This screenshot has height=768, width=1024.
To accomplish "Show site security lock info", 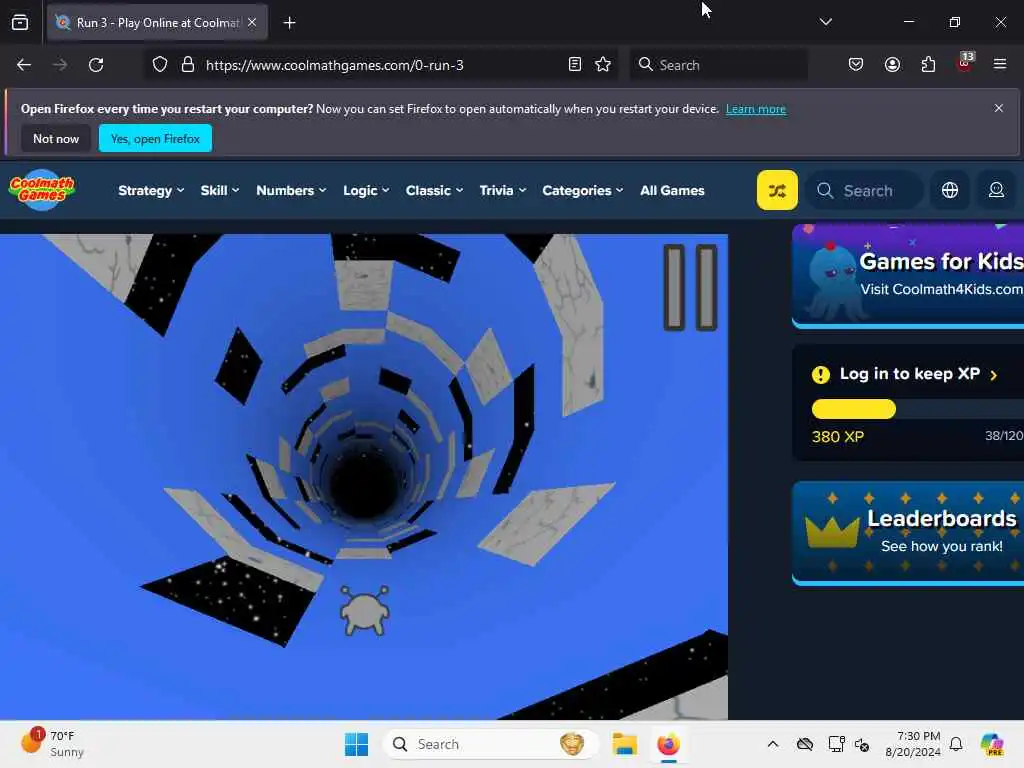I will 188,65.
